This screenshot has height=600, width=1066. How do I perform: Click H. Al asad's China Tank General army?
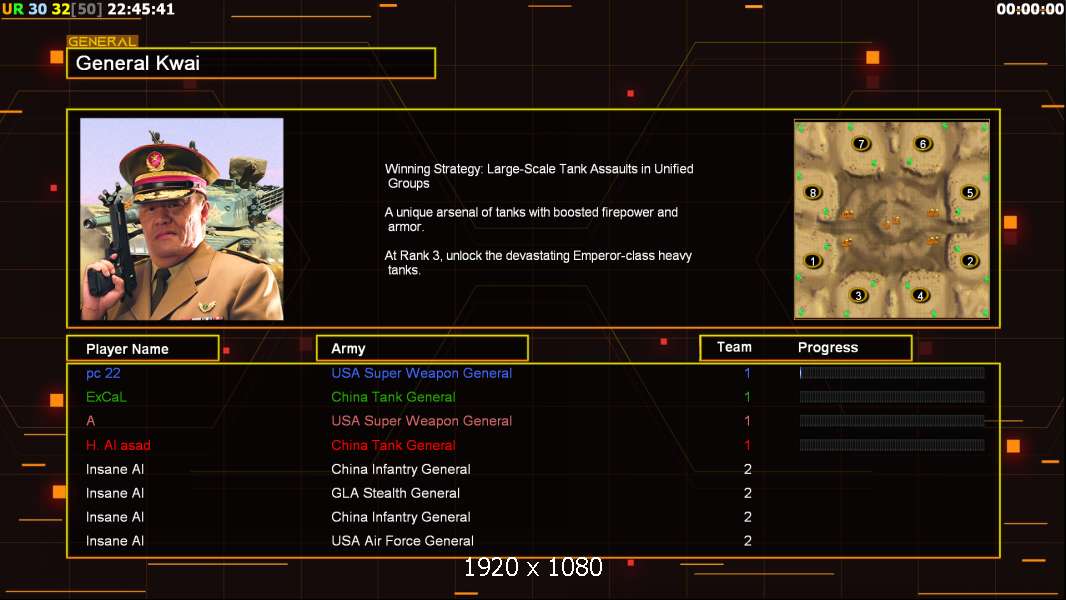point(394,445)
